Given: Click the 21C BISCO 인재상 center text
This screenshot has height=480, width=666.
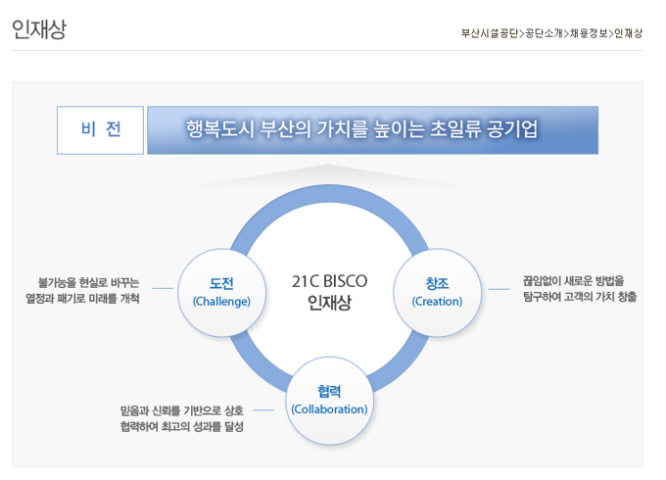Looking at the screenshot, I should tap(329, 291).
